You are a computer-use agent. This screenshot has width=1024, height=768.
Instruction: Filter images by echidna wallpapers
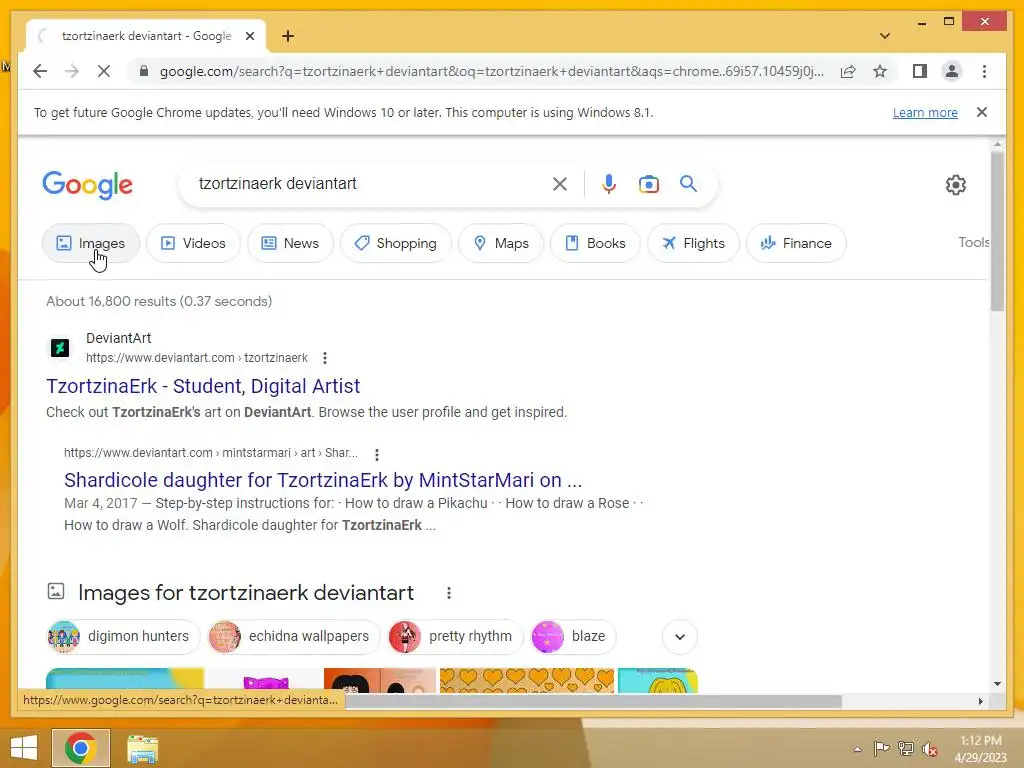[293, 637]
